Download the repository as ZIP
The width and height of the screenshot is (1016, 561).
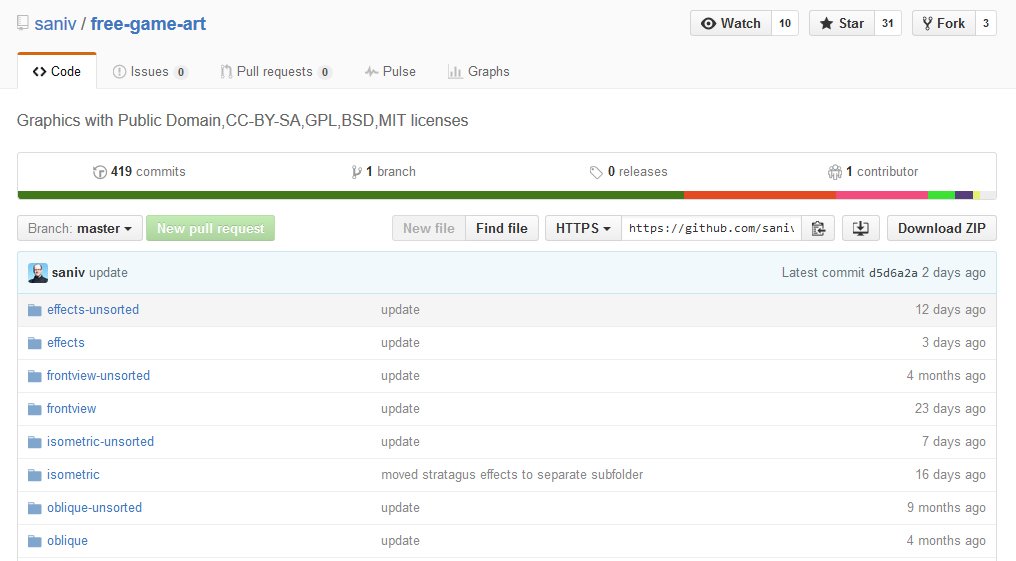941,228
